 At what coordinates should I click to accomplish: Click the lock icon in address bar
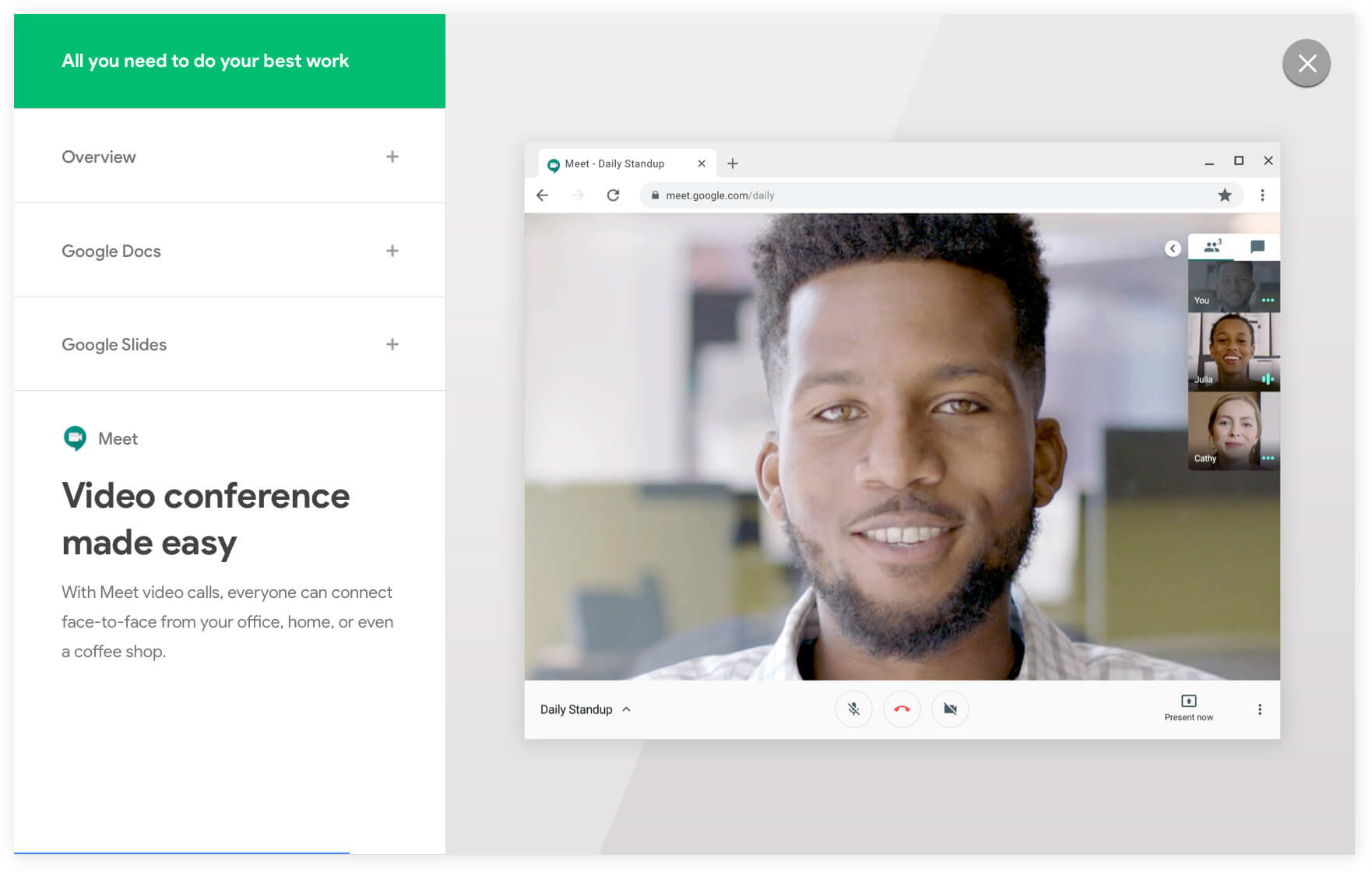tap(655, 195)
